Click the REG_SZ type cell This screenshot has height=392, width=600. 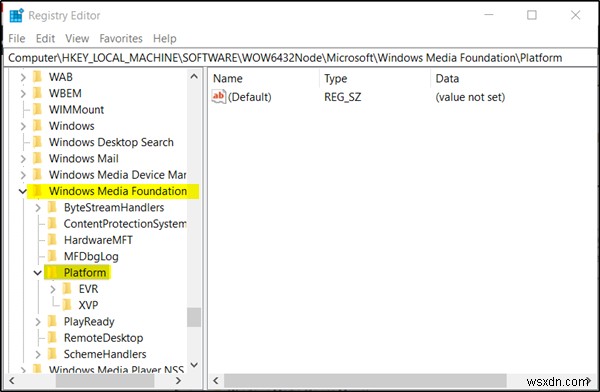coord(342,97)
